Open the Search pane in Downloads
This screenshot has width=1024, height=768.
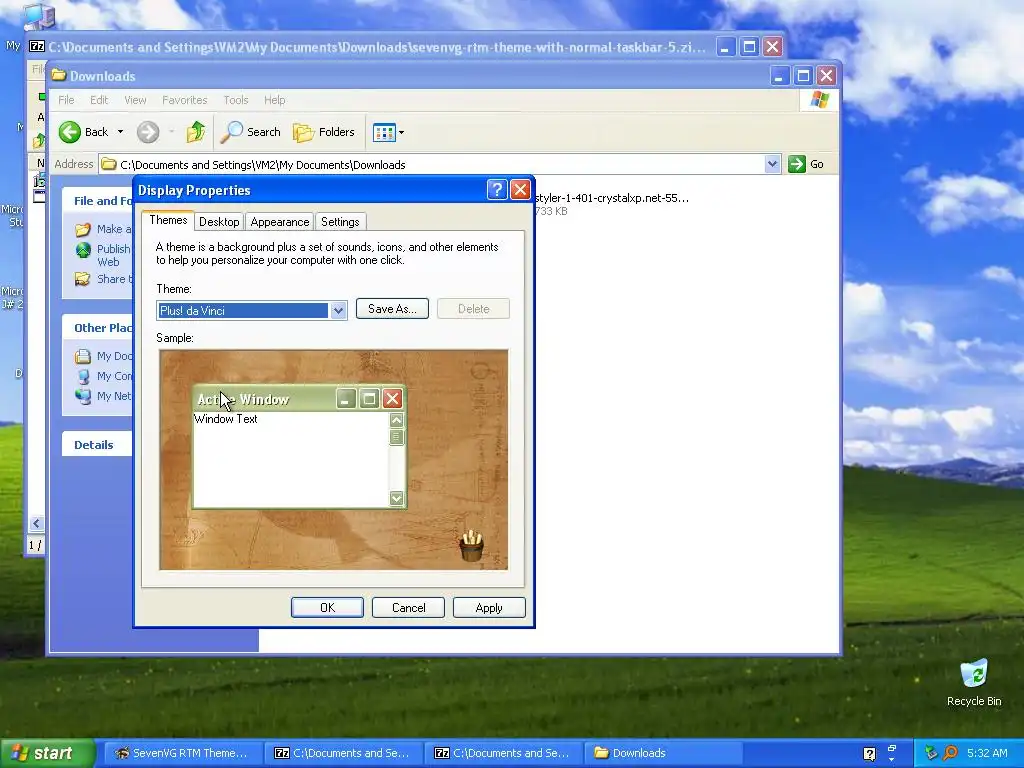[x=251, y=132]
